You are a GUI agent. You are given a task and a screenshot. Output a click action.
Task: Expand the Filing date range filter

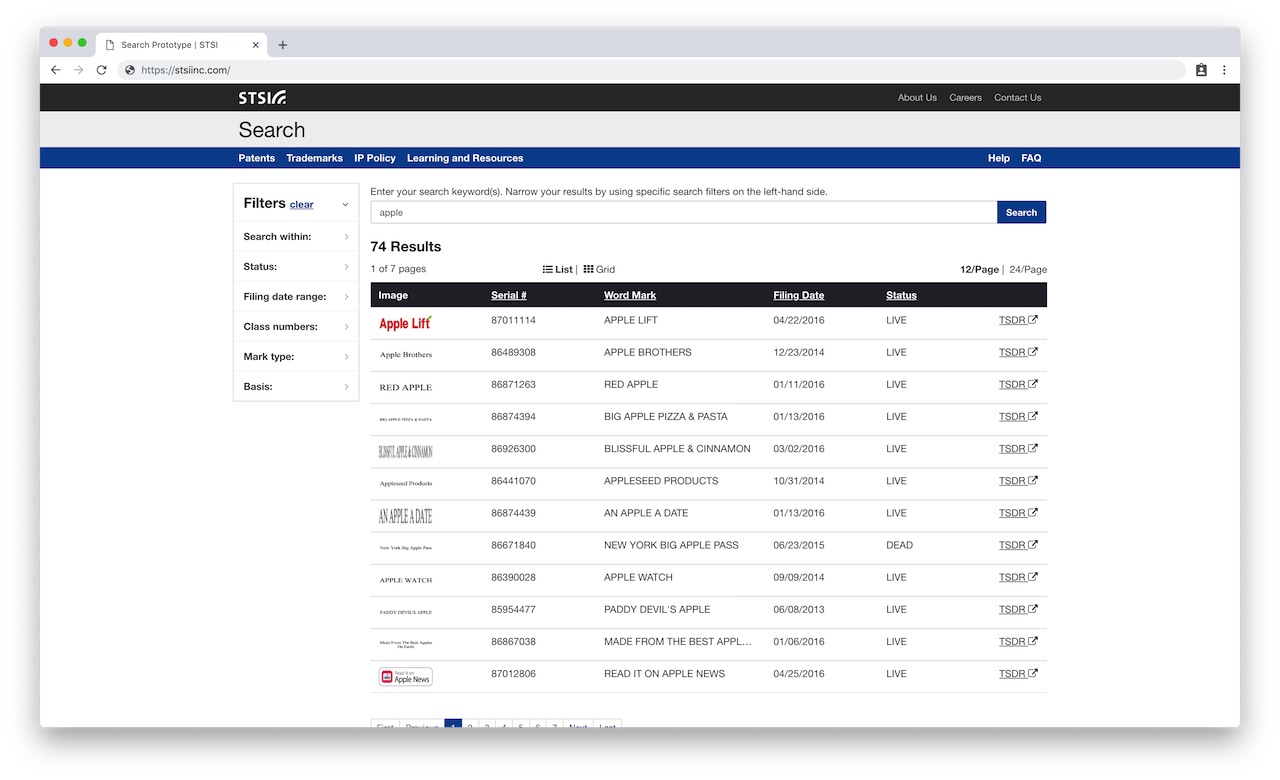click(x=295, y=297)
